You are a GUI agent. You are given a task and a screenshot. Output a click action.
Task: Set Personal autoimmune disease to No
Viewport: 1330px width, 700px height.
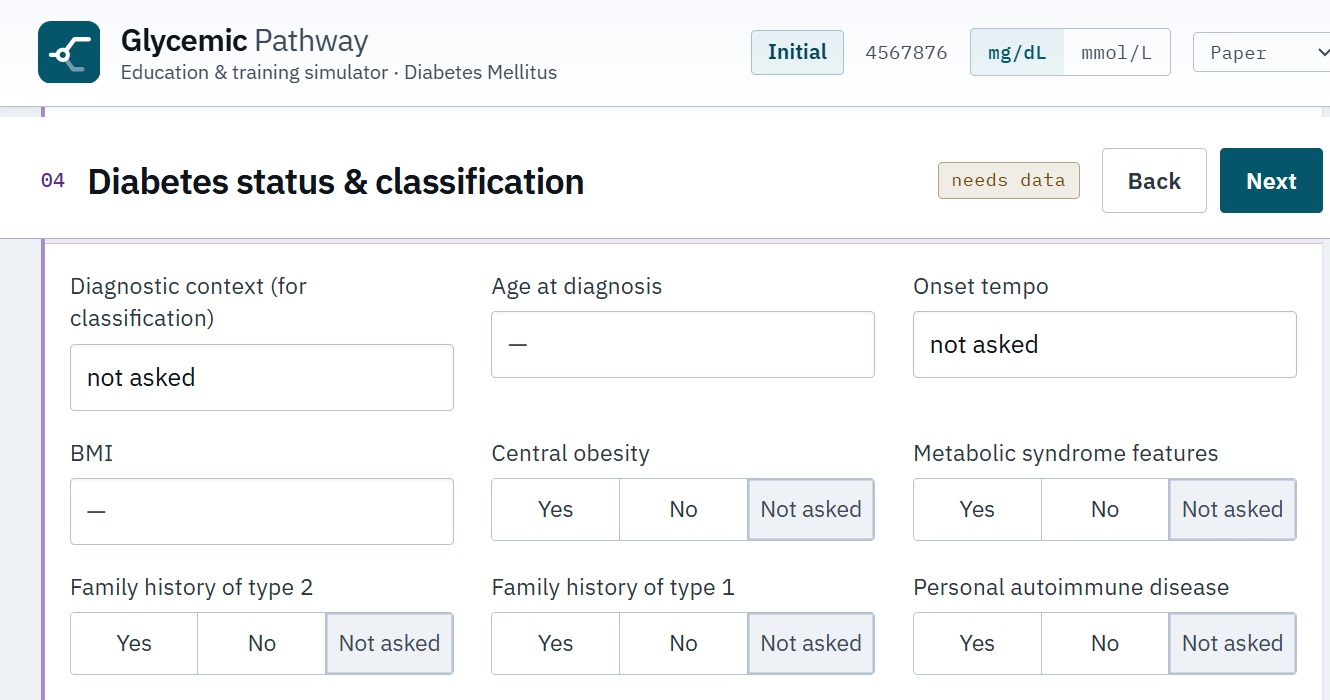click(x=1105, y=644)
